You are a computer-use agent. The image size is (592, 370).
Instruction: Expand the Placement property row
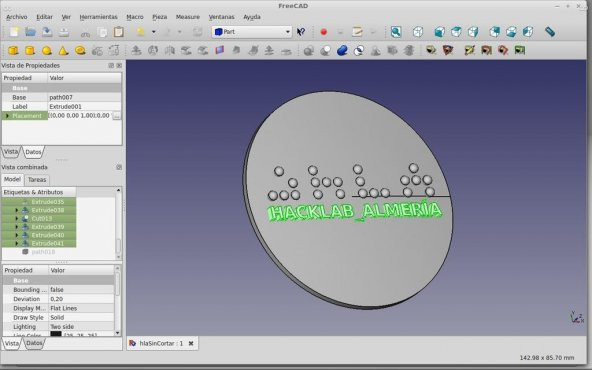click(7, 116)
